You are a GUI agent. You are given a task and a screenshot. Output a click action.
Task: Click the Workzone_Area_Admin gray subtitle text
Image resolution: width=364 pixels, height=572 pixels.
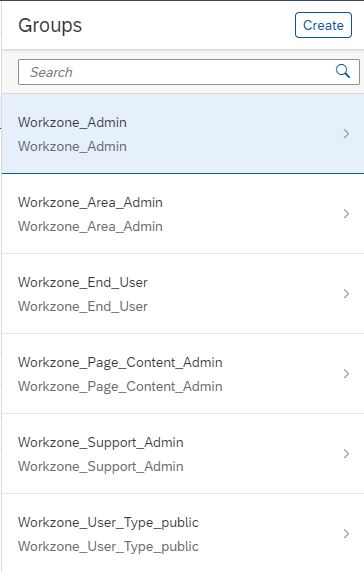pyautogui.click(x=90, y=226)
